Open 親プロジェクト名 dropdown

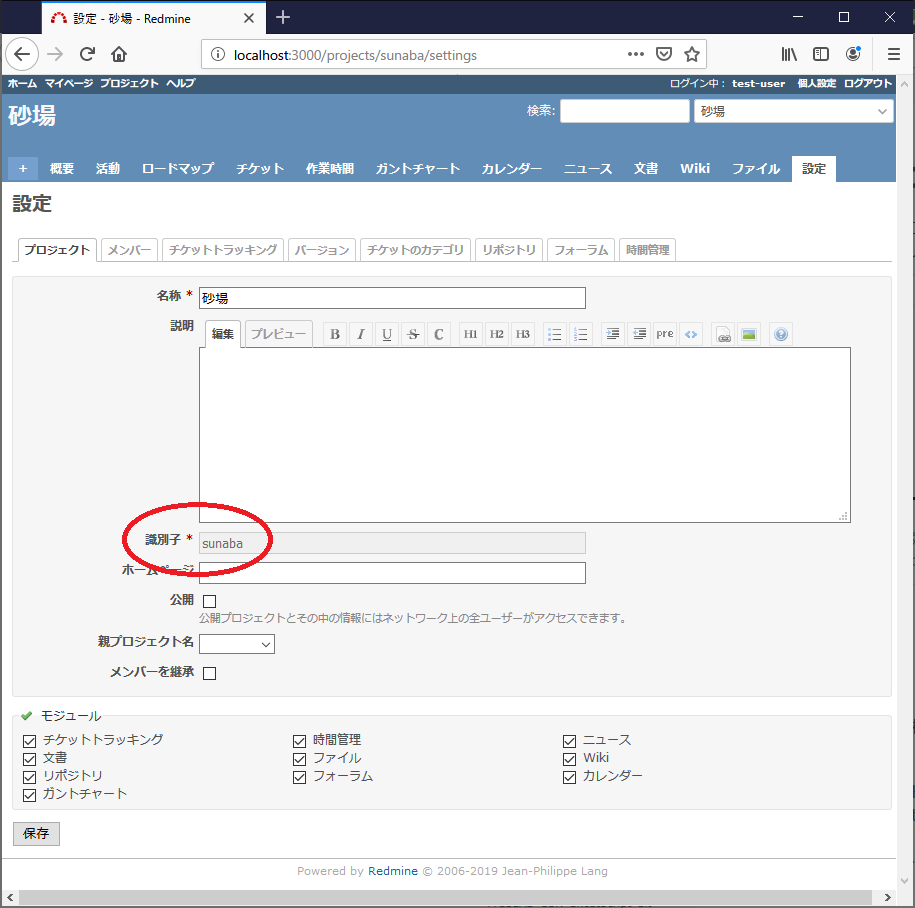tap(237, 644)
